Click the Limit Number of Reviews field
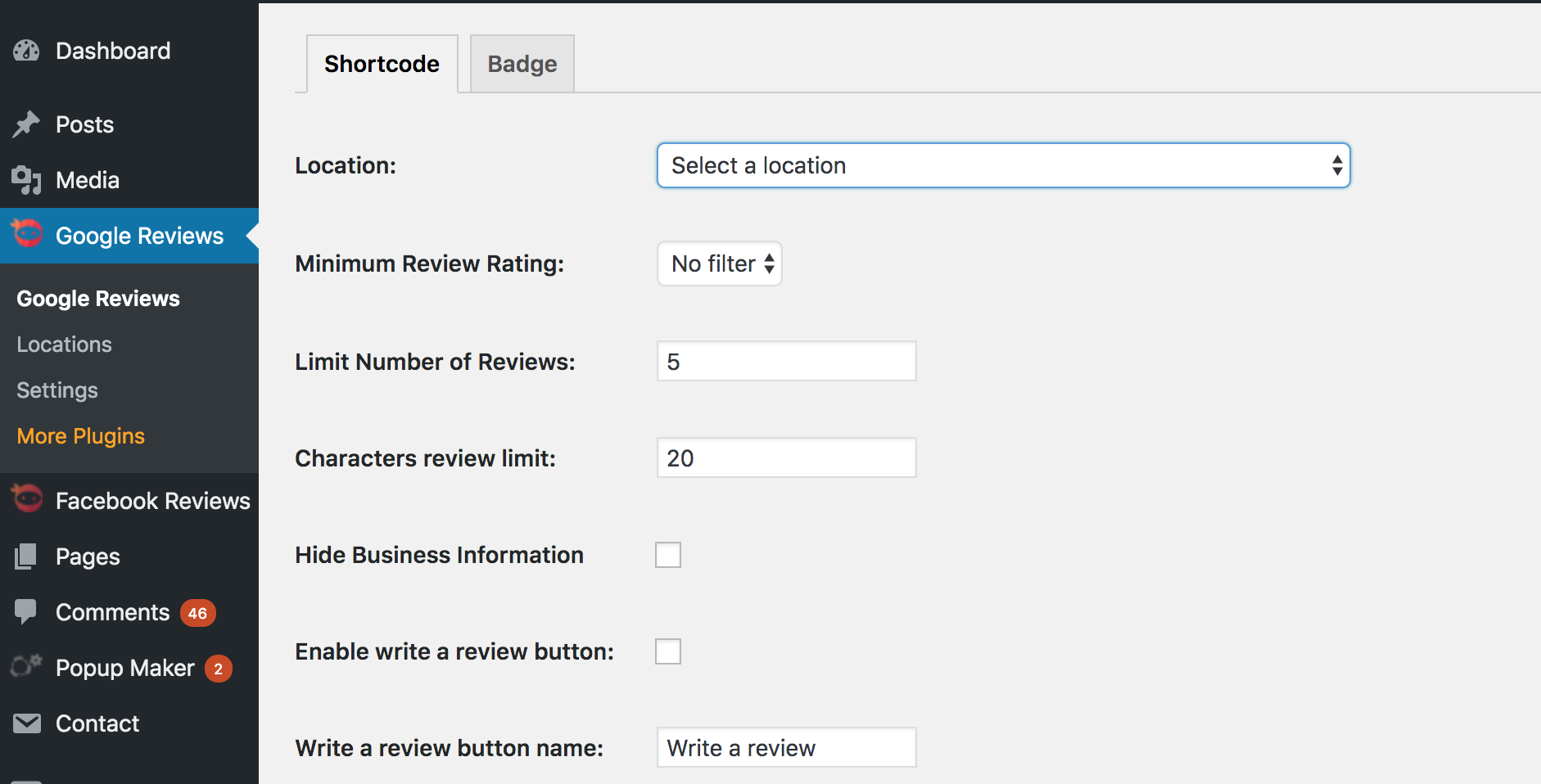This screenshot has width=1541, height=784. click(787, 361)
